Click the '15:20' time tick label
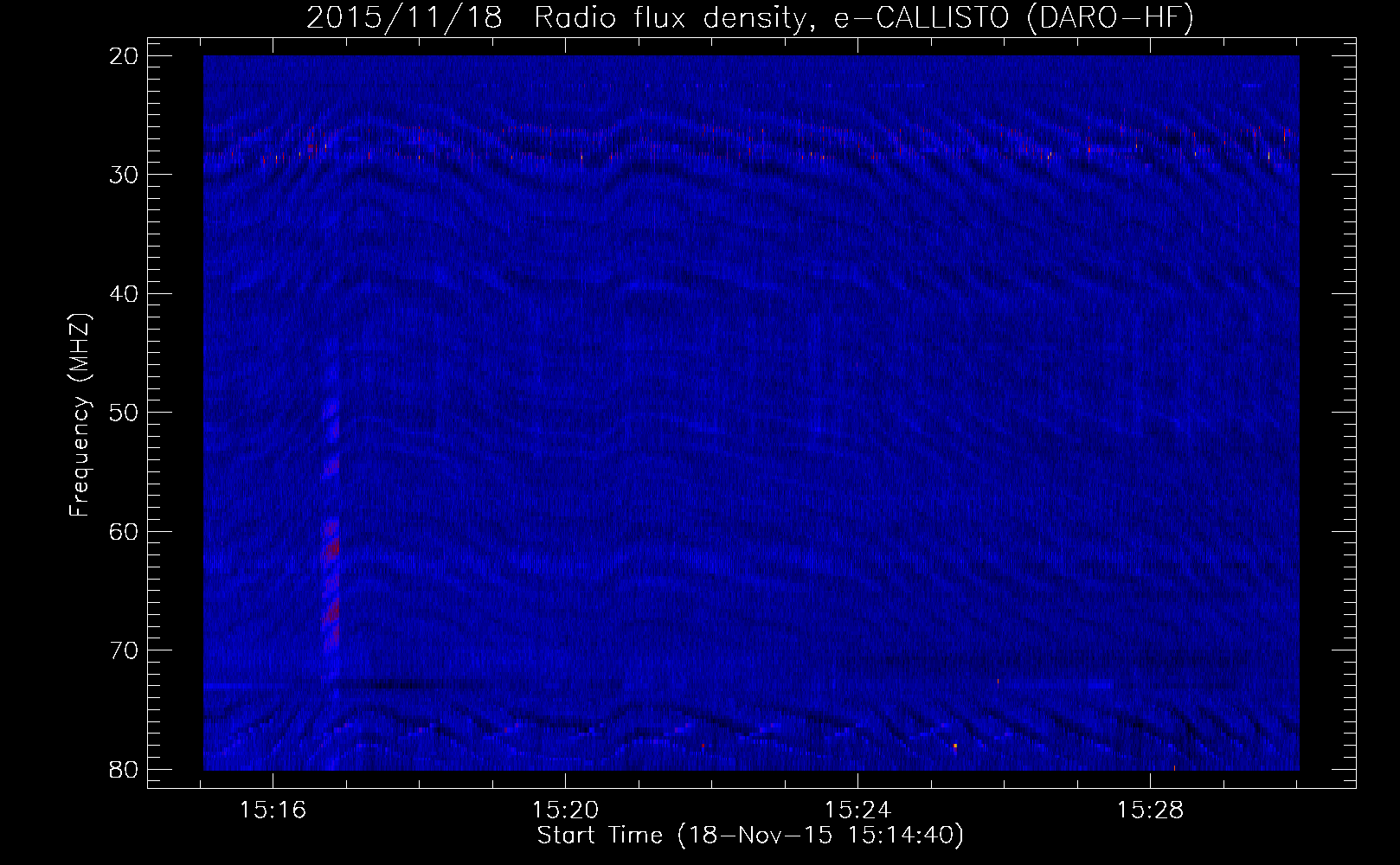 [x=565, y=811]
